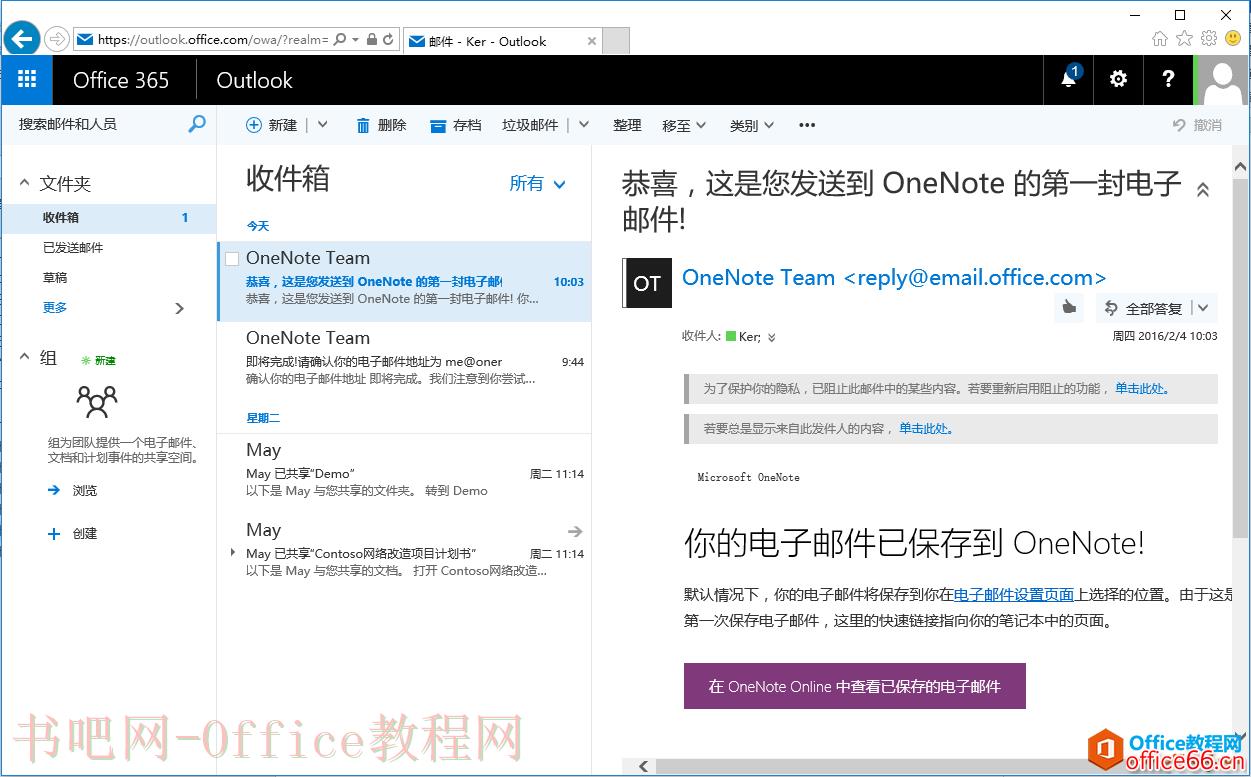Click the OT sender avatar
Viewport: 1251px width, 777px height.
pyautogui.click(x=646, y=283)
